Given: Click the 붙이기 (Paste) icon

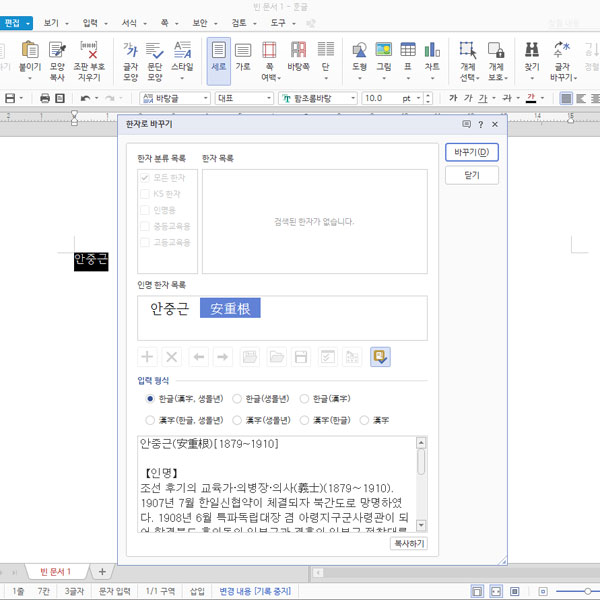Looking at the screenshot, I should [x=30, y=50].
